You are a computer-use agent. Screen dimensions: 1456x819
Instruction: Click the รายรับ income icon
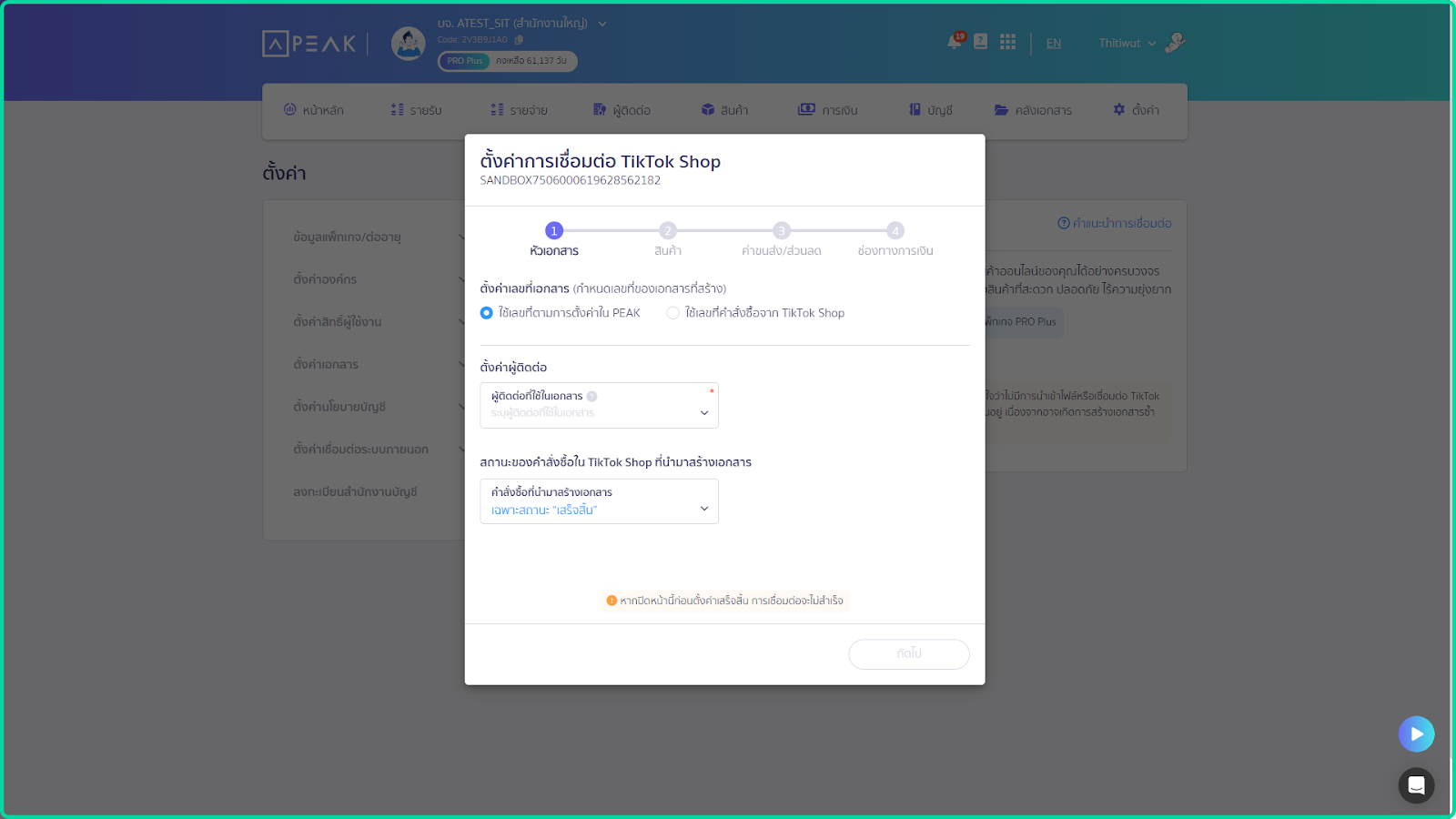pyautogui.click(x=397, y=109)
